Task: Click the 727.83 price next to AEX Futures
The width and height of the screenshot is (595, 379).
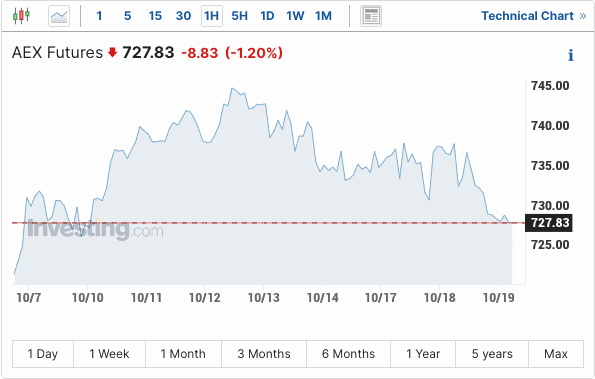Action: (x=148, y=52)
